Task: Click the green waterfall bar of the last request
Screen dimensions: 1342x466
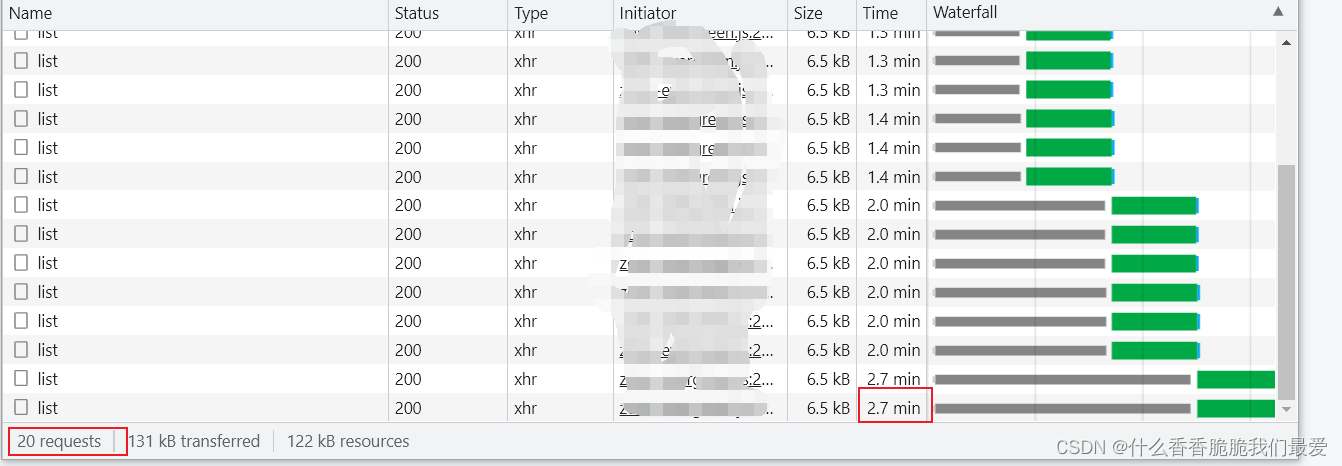Action: click(x=1235, y=408)
